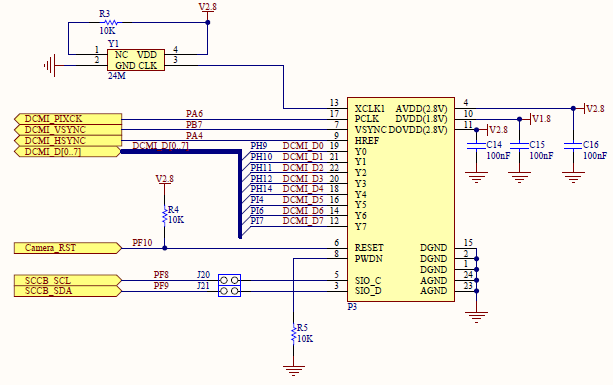Screen dimensions: 613x385
Task: Click the PB7 net label
Action: coord(194,125)
